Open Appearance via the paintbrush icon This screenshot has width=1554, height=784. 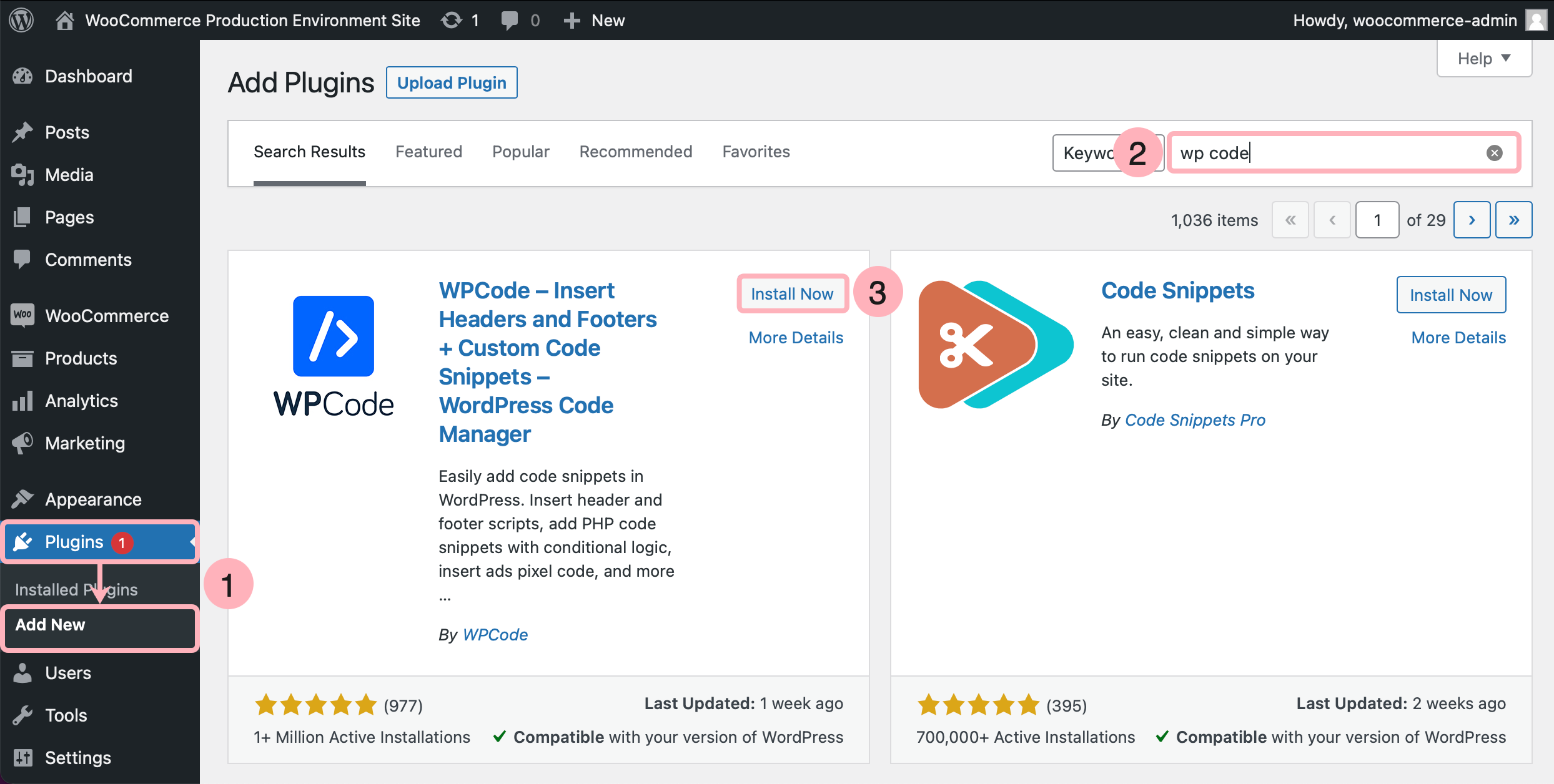pyautogui.click(x=22, y=499)
